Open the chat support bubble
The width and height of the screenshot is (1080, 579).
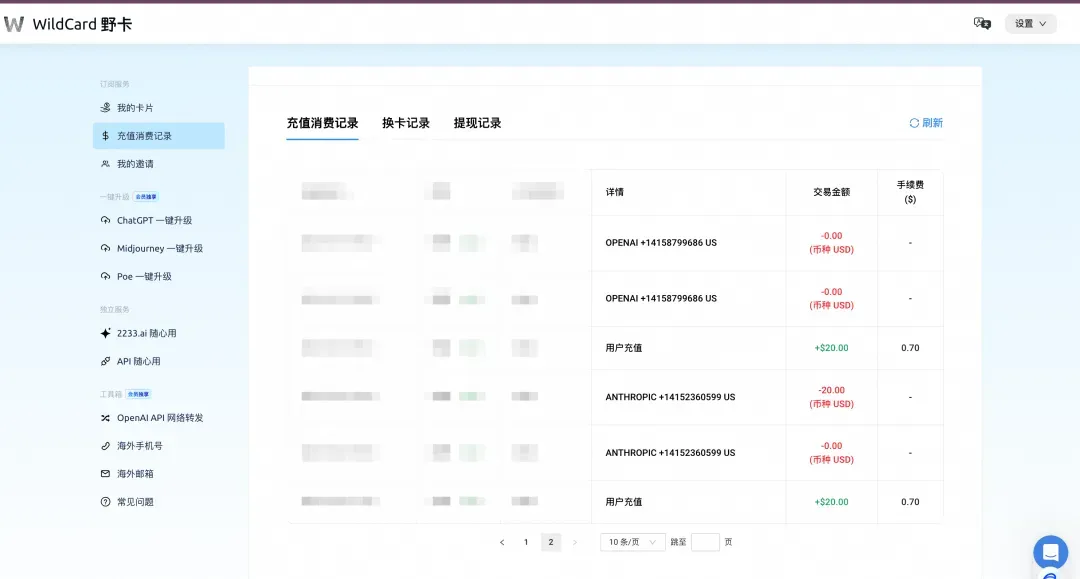(x=1050, y=552)
